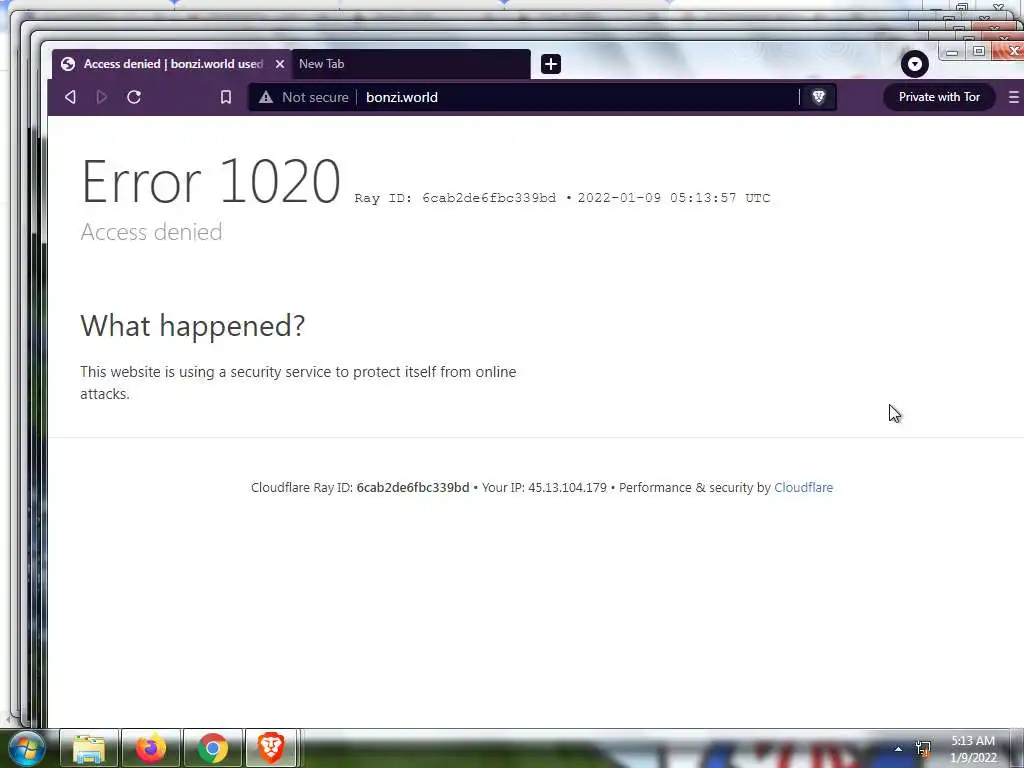This screenshot has height=768, width=1024.
Task: Switch to the New Tab tab
Action: click(x=410, y=64)
